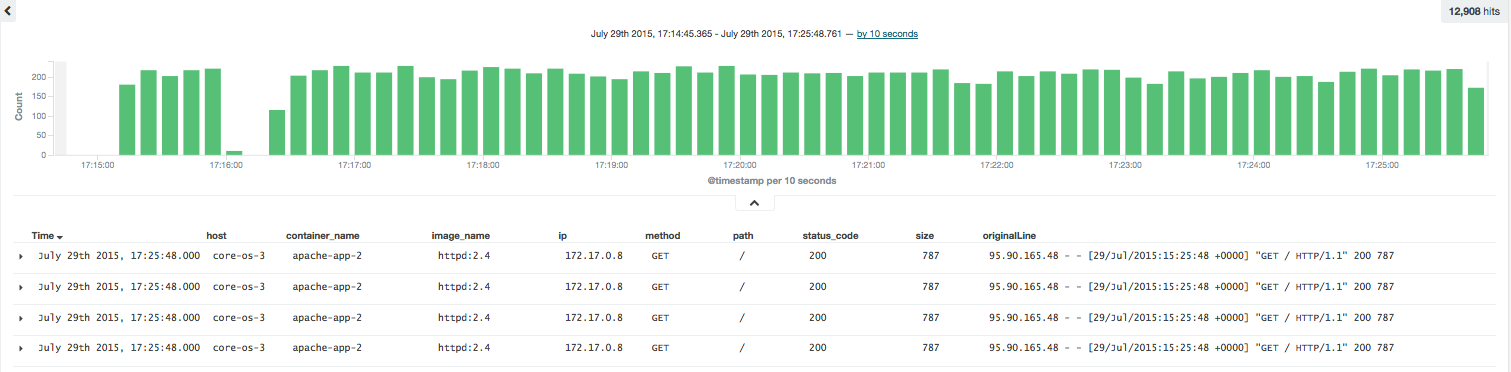The width and height of the screenshot is (1511, 372).
Task: Click the 17:18:00 axis label
Action: pyautogui.click(x=483, y=165)
